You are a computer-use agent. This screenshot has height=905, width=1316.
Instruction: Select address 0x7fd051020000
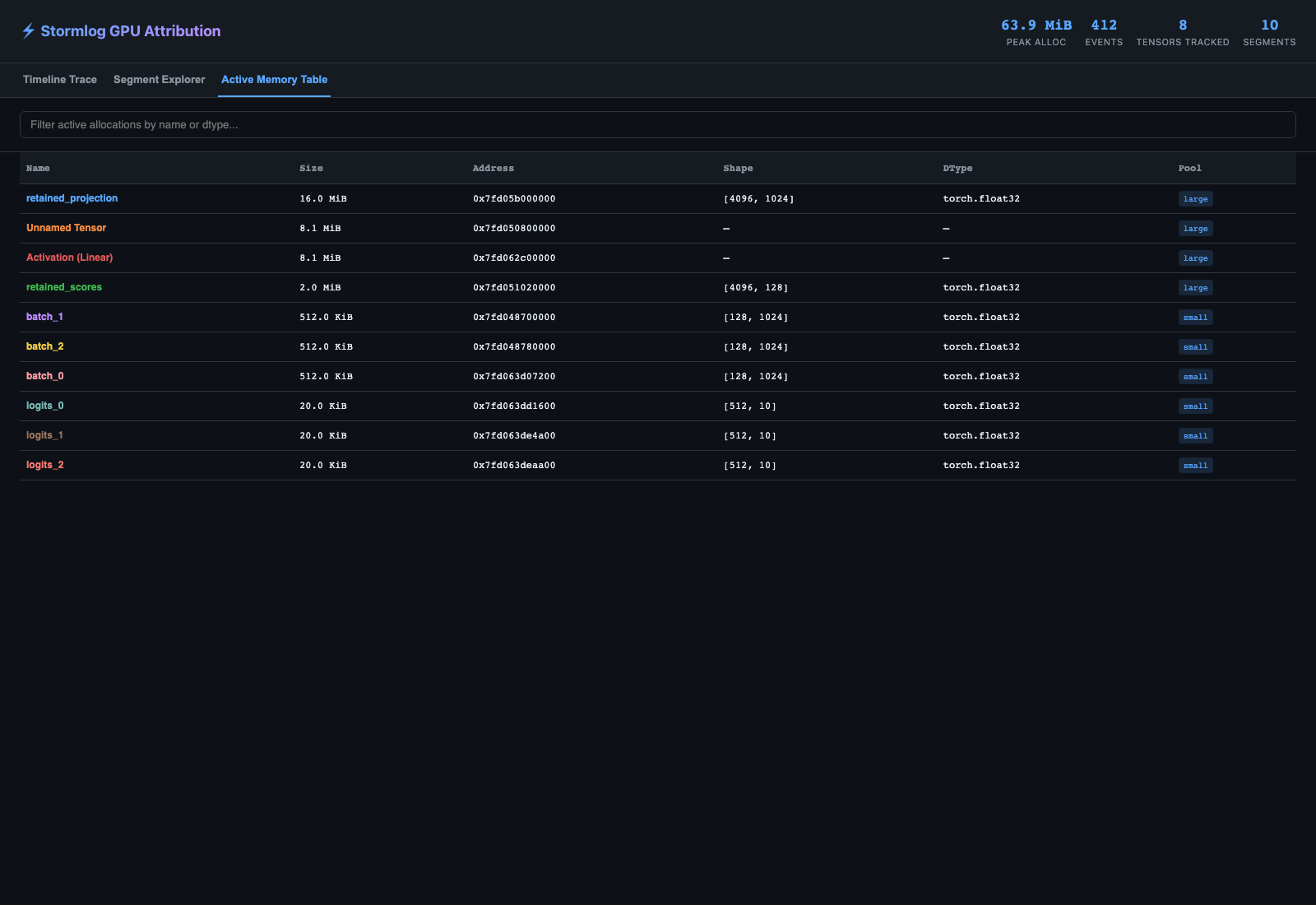(x=514, y=288)
